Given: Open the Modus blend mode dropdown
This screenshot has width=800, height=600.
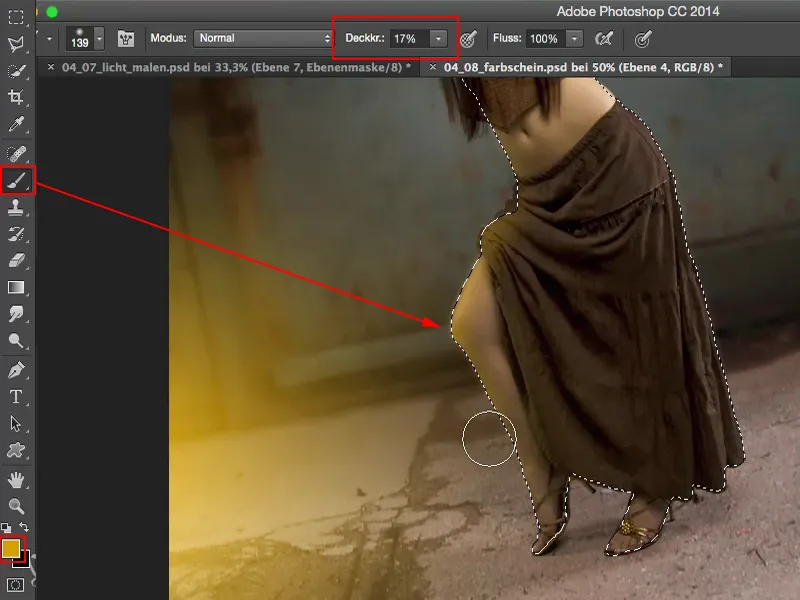Looking at the screenshot, I should pyautogui.click(x=263, y=38).
